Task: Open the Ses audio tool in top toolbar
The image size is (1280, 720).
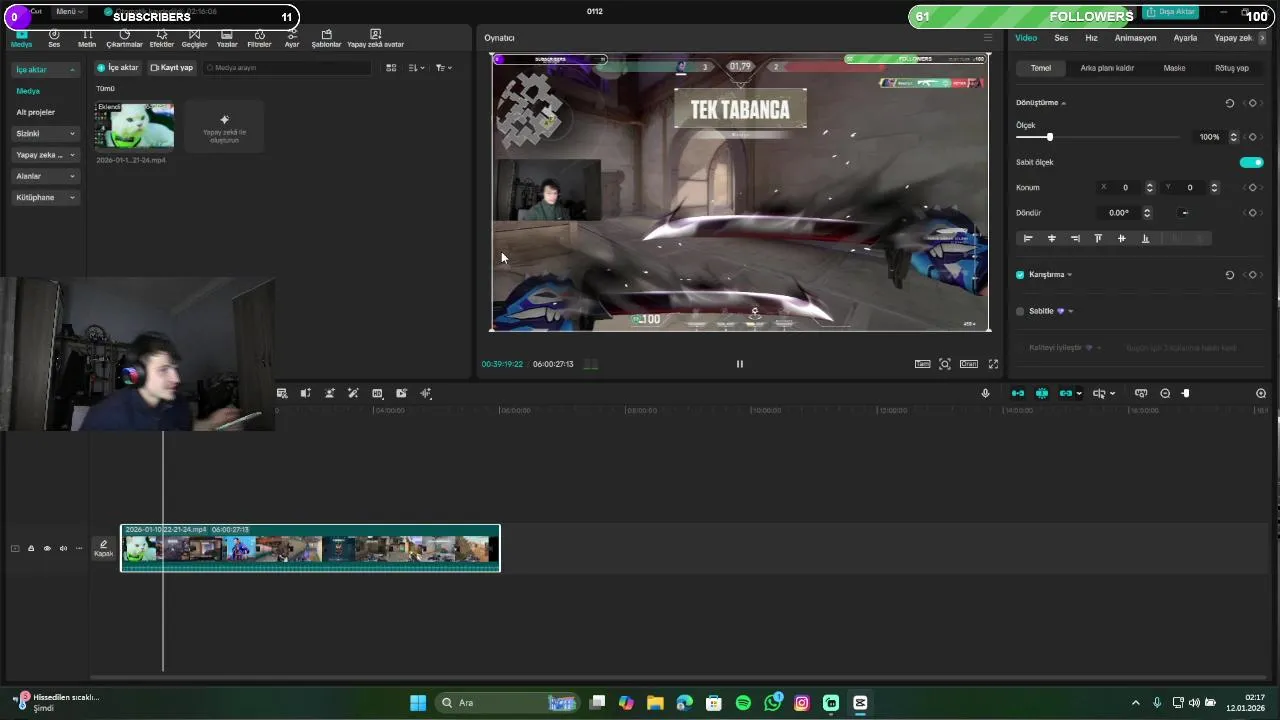Action: [54, 38]
